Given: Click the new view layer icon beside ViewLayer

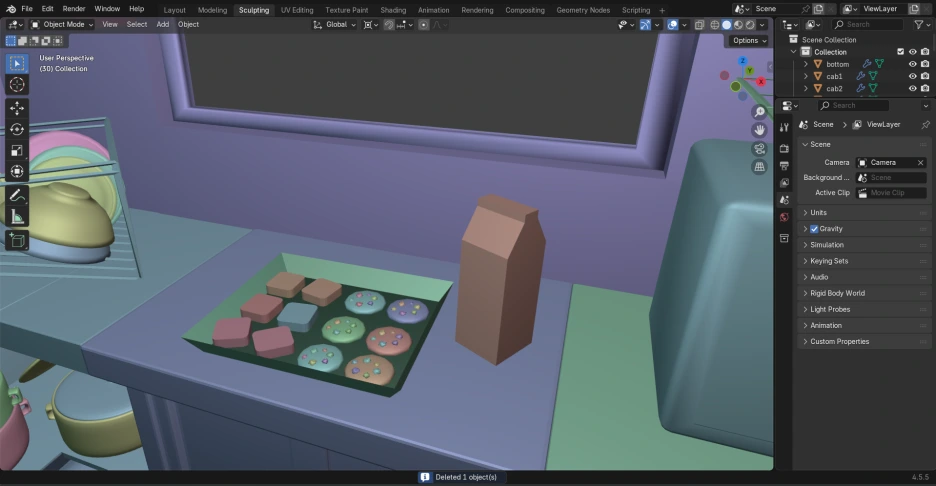Looking at the screenshot, I should point(914,9).
